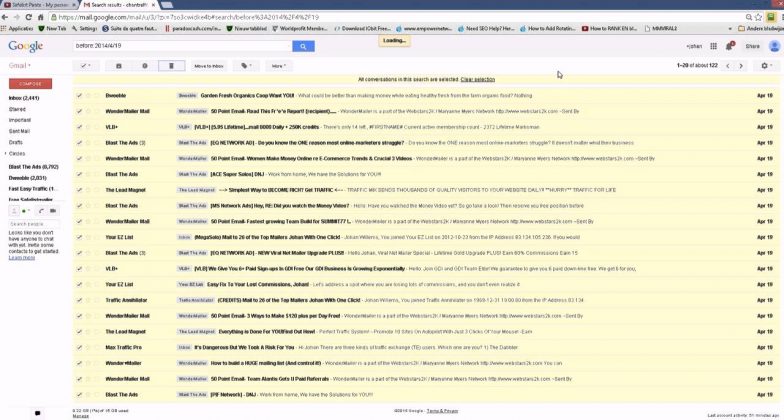Image resolution: width=784 pixels, height=420 pixels.
Task: Uncheck the Max Traffic Pro email checkbox
Action: (79, 348)
